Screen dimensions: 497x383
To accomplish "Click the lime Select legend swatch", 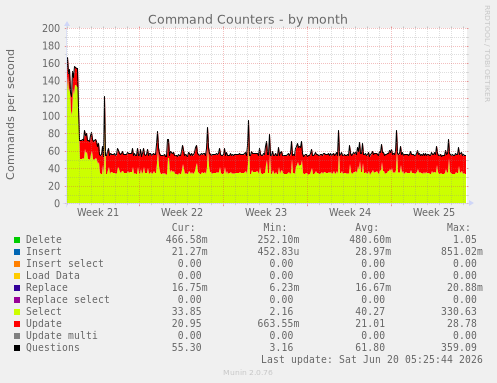I will [x=17, y=312].
